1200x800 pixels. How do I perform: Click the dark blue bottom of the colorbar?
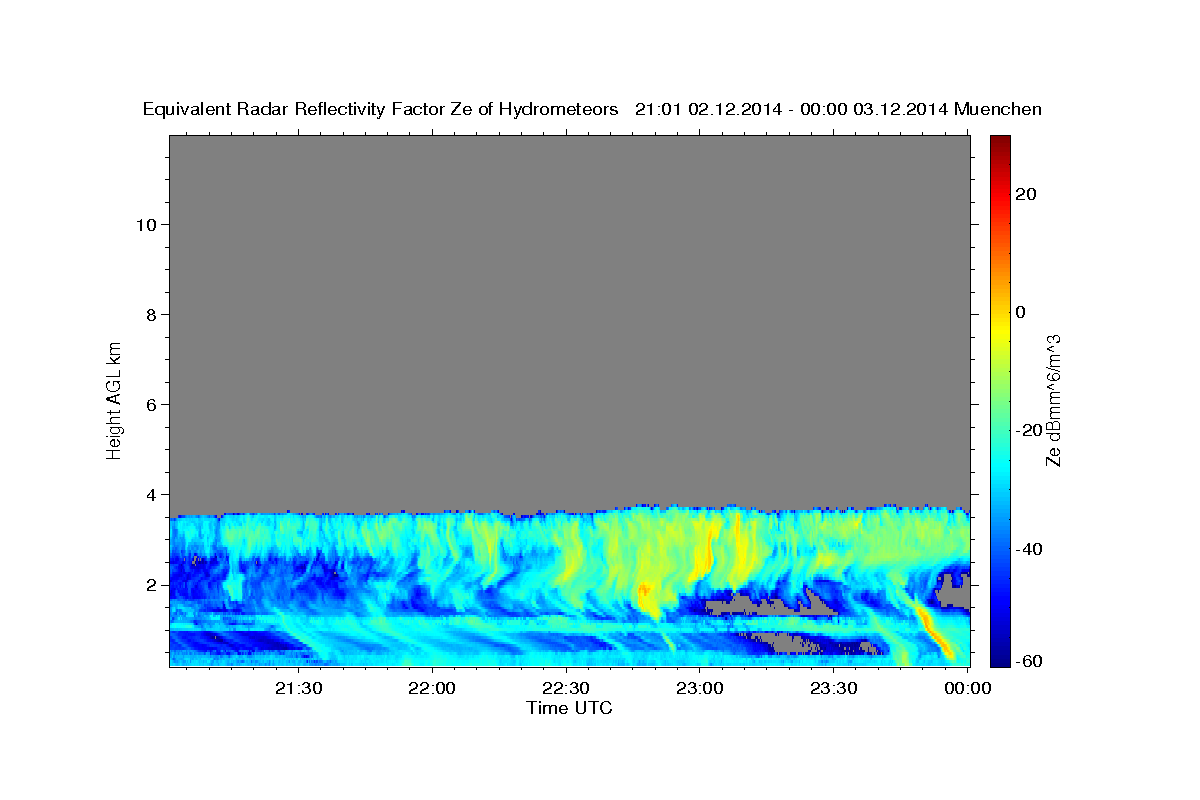pos(1000,655)
